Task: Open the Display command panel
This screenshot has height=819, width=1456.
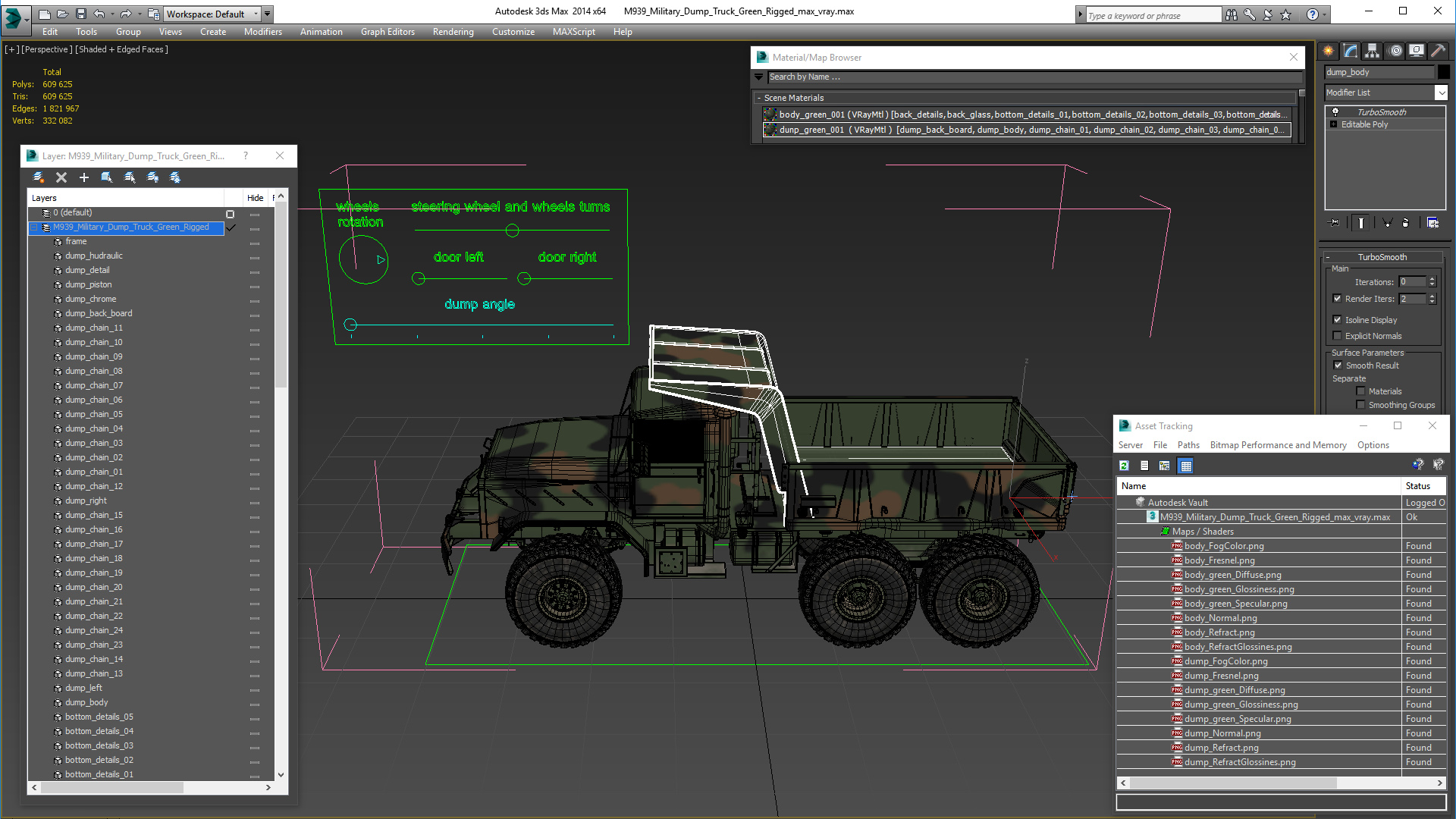Action: [x=1416, y=51]
